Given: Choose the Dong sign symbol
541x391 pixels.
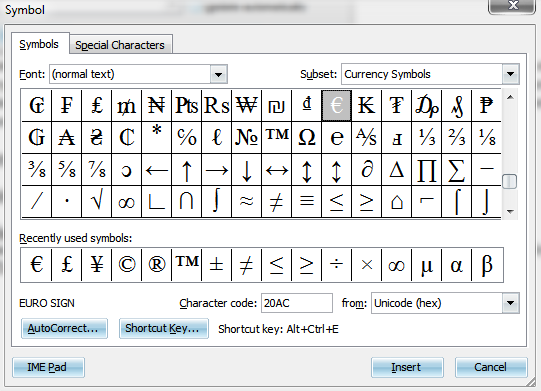Looking at the screenshot, I should (x=306, y=105).
